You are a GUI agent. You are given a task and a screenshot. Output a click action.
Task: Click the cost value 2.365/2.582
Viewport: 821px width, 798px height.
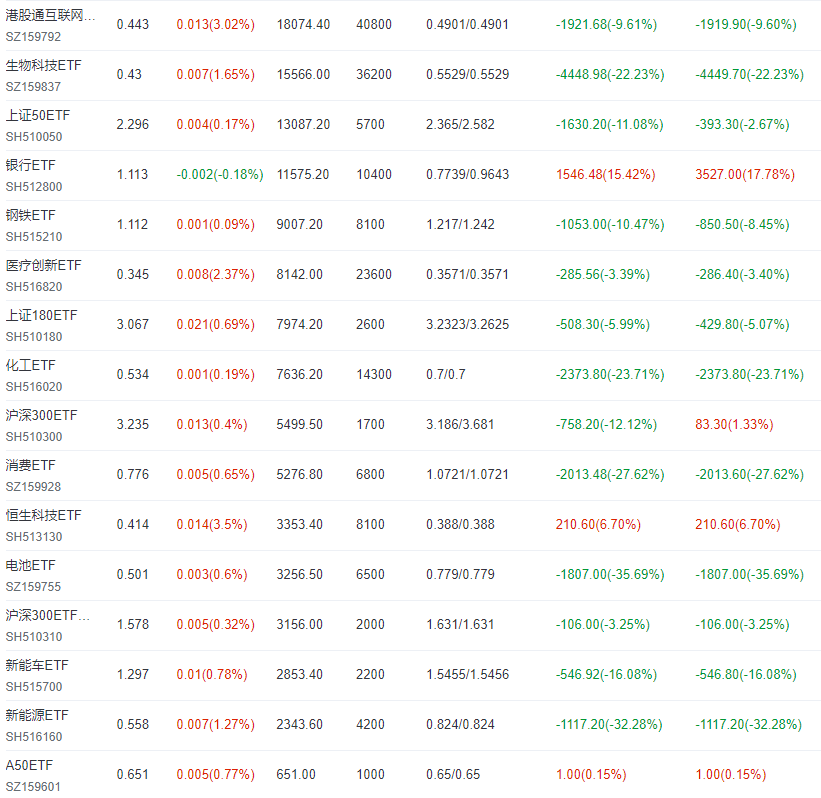pos(460,125)
